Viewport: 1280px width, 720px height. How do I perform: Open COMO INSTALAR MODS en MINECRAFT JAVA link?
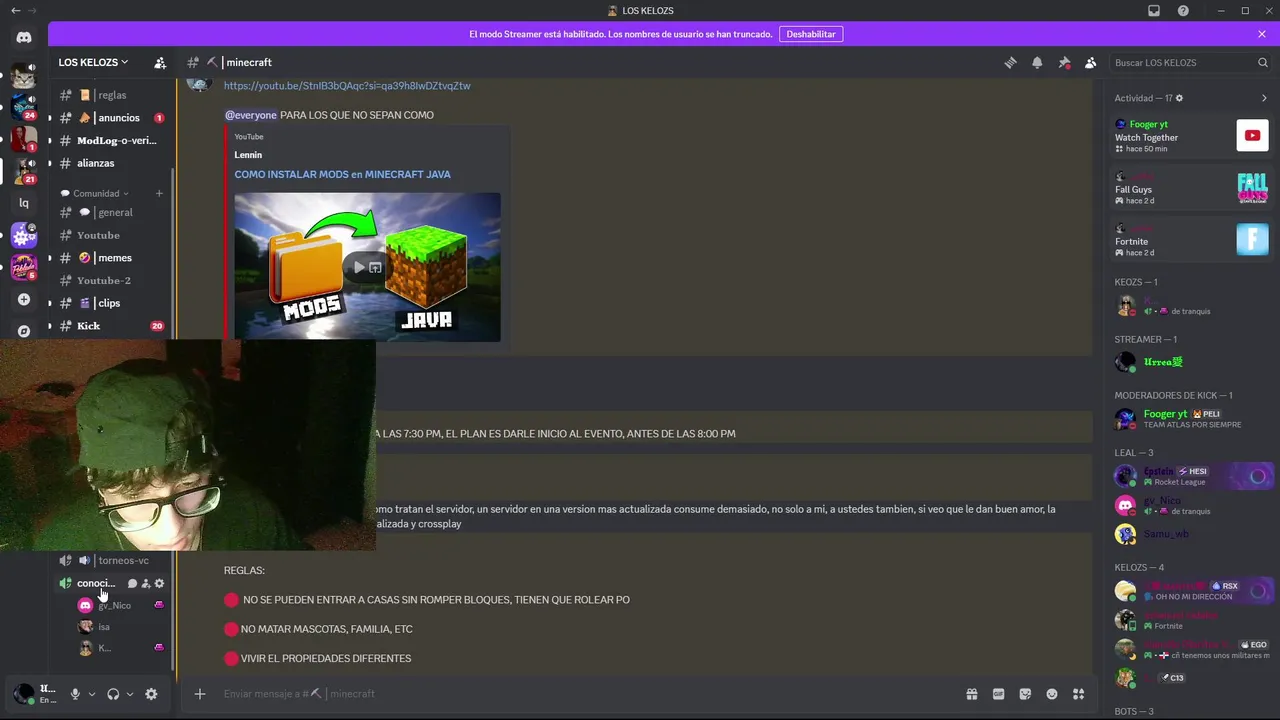click(x=342, y=174)
